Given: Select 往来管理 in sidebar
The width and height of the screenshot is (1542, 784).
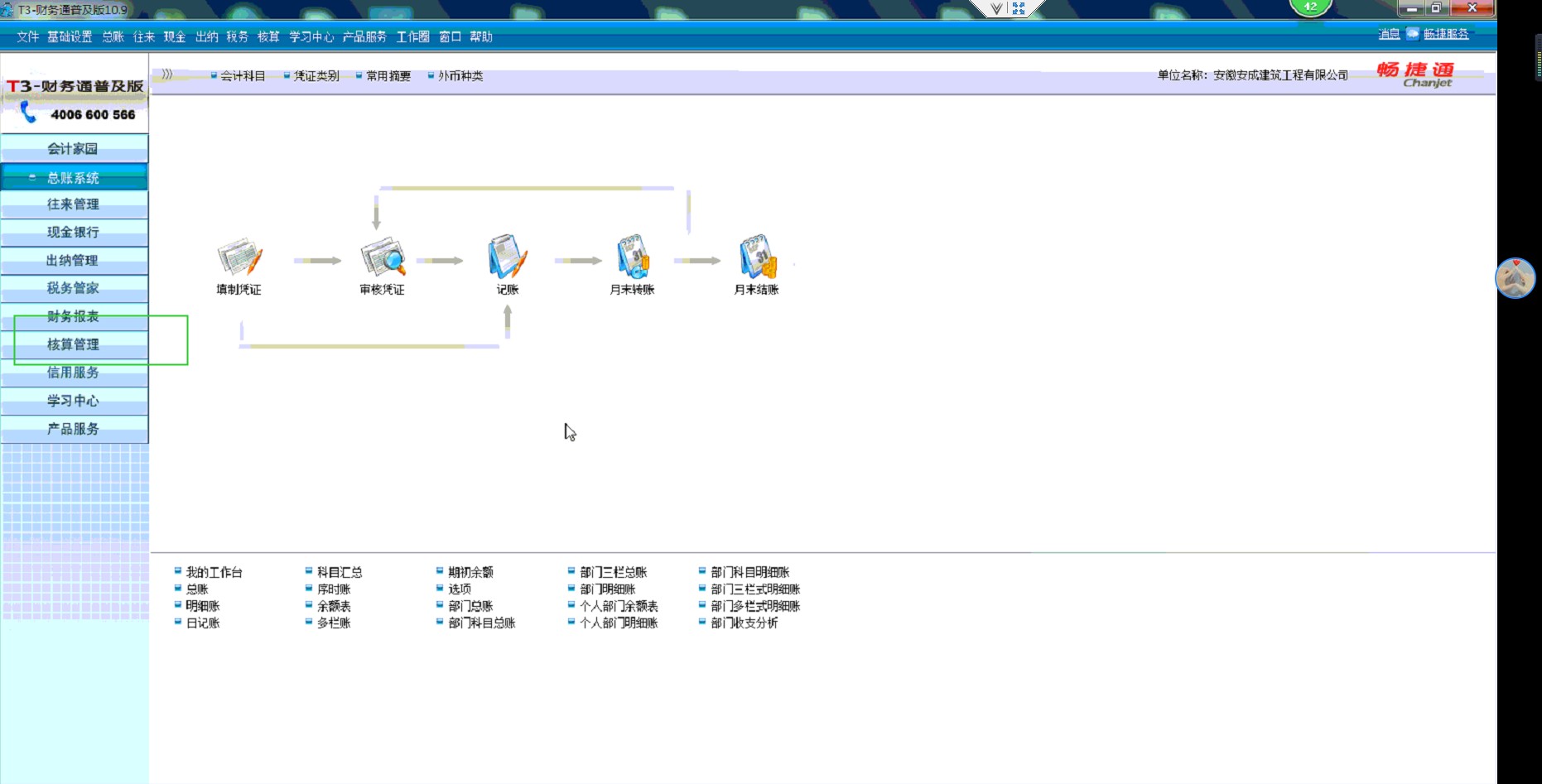Looking at the screenshot, I should pos(74,204).
